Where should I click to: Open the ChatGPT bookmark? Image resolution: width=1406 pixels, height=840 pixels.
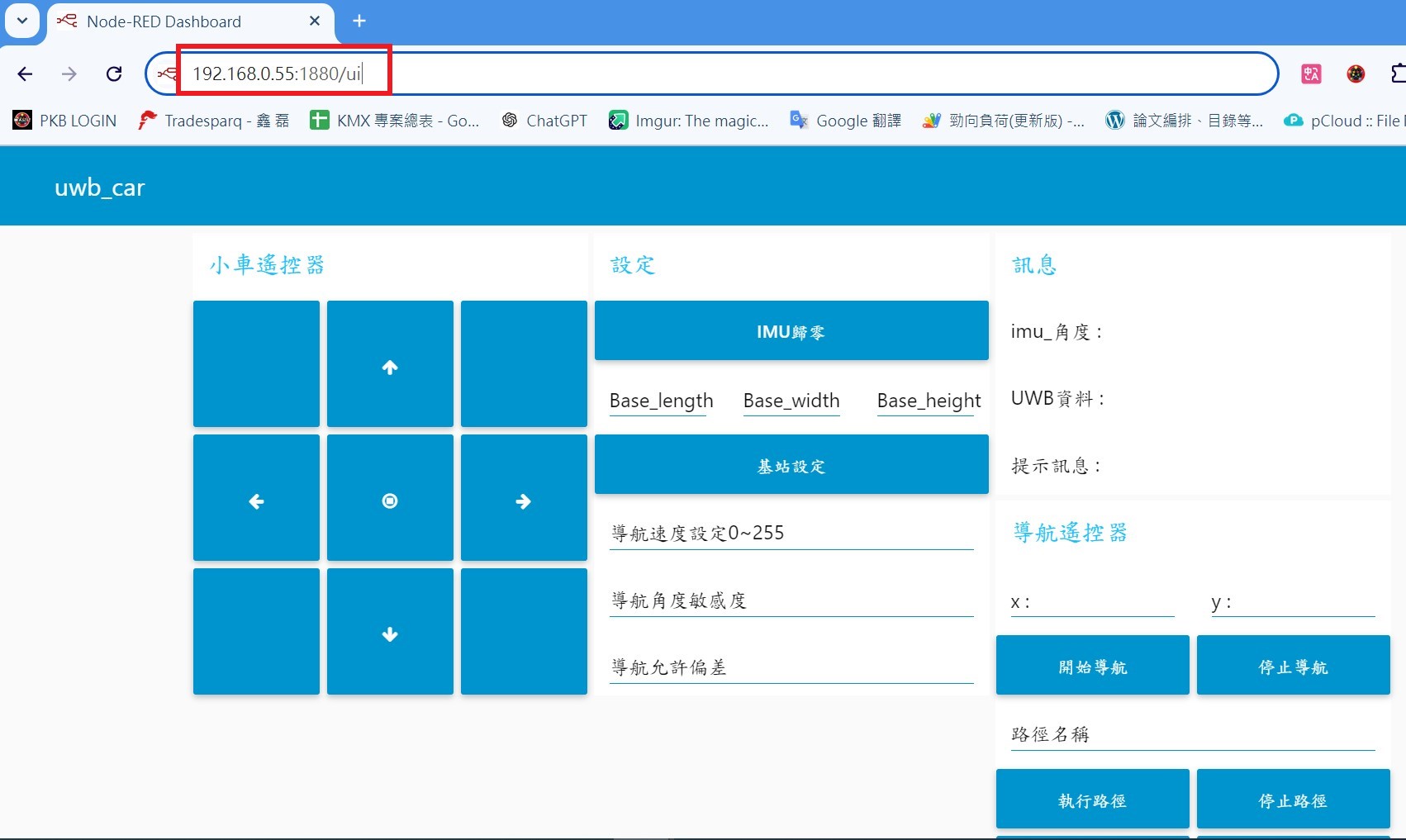pyautogui.click(x=544, y=121)
